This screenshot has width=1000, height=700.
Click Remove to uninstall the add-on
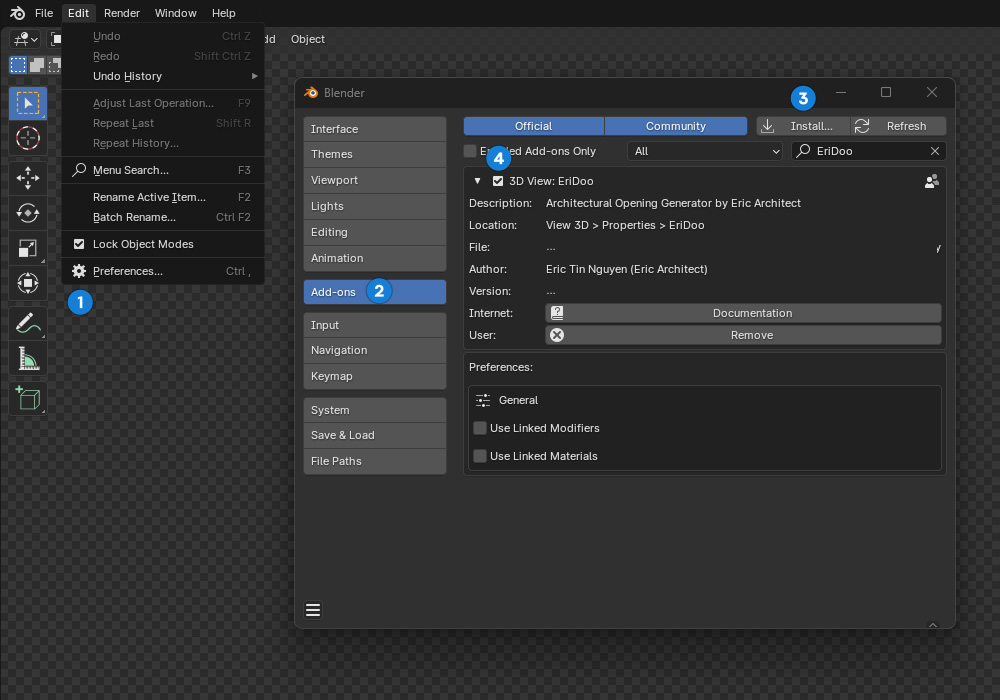coord(743,335)
